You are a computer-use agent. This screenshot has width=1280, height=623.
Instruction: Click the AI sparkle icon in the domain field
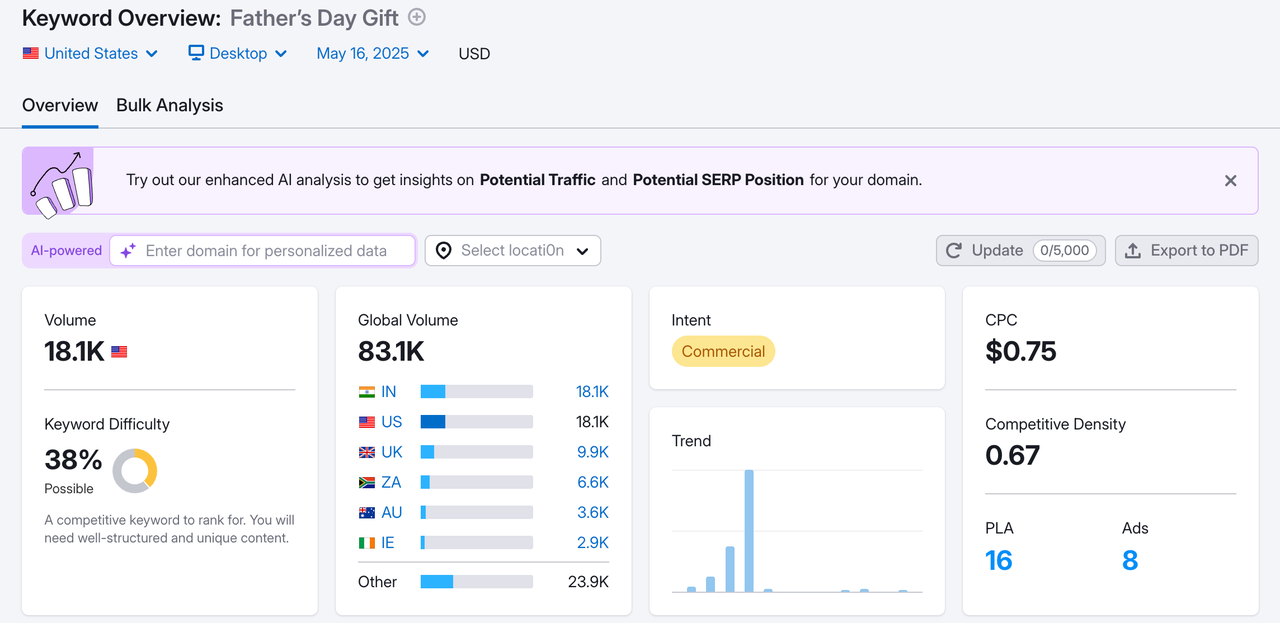127,250
